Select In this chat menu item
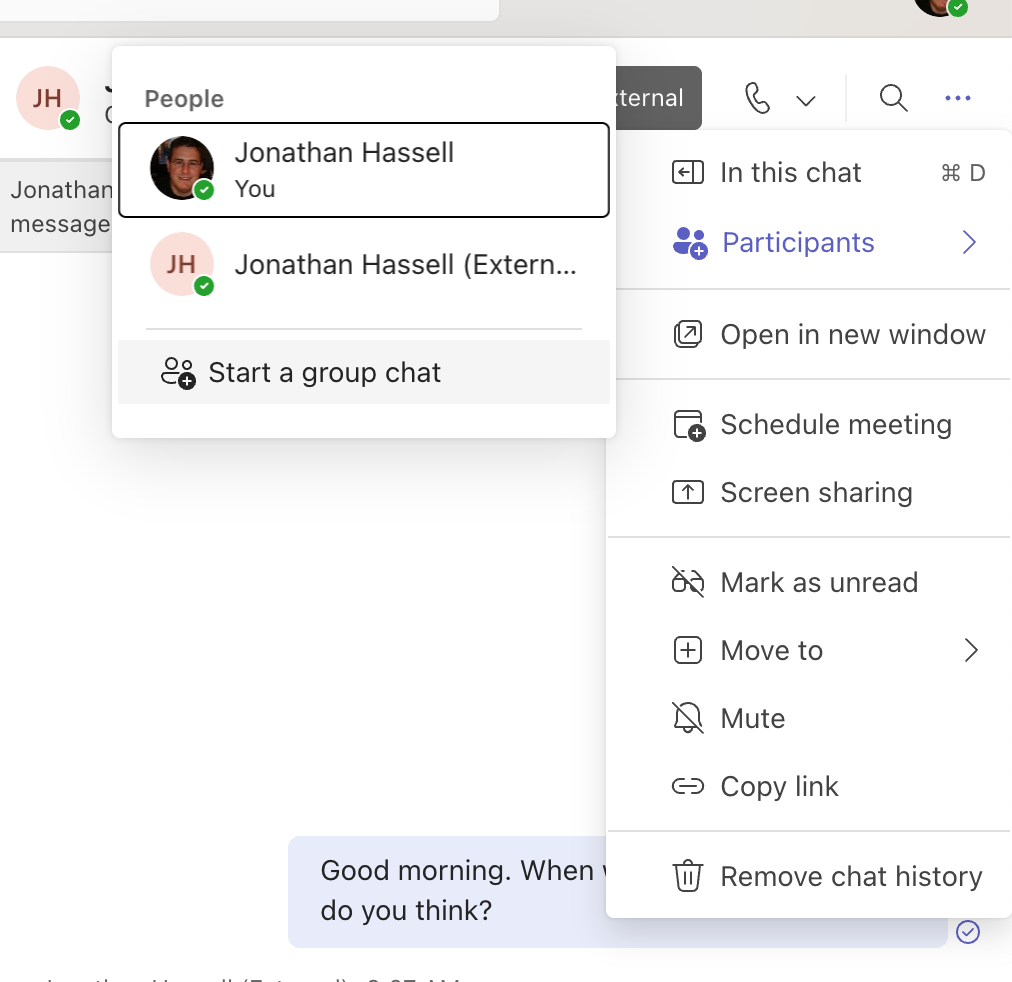The width and height of the screenshot is (1012, 982). (x=811, y=173)
